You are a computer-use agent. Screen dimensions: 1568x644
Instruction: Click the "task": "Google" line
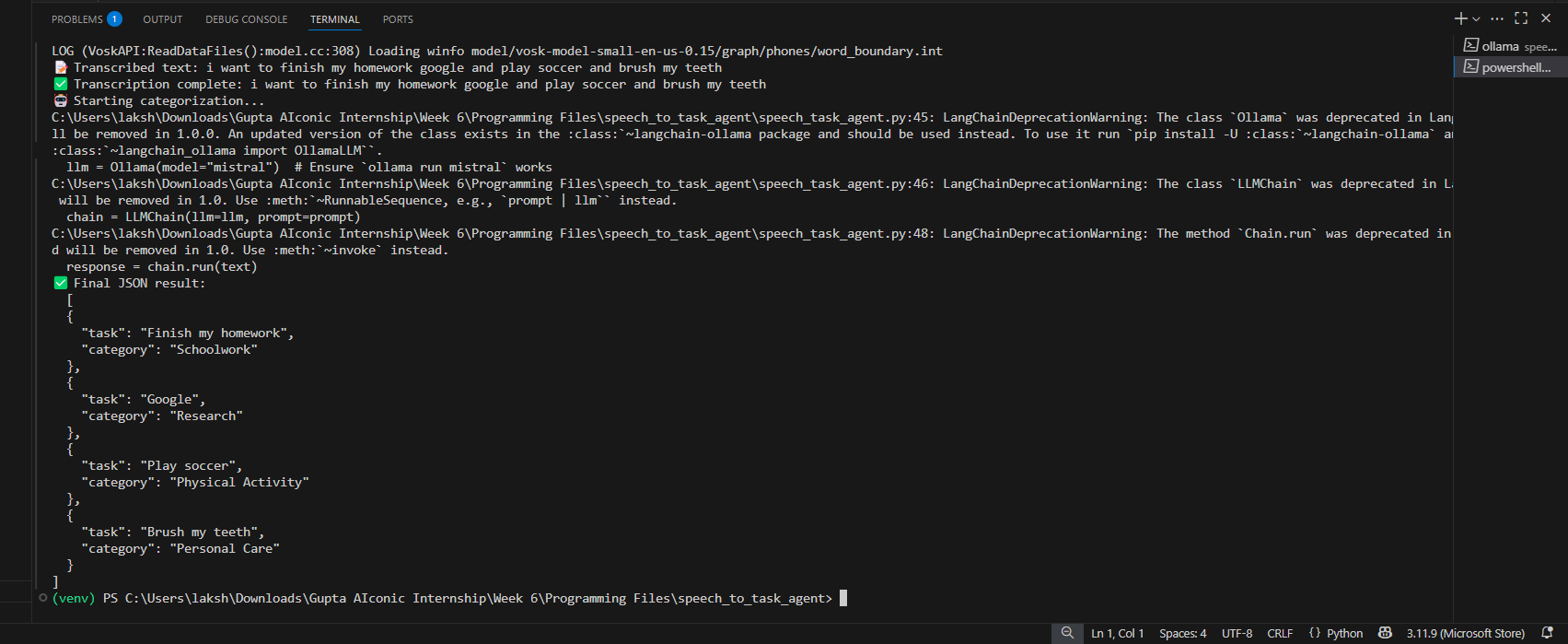(x=144, y=399)
